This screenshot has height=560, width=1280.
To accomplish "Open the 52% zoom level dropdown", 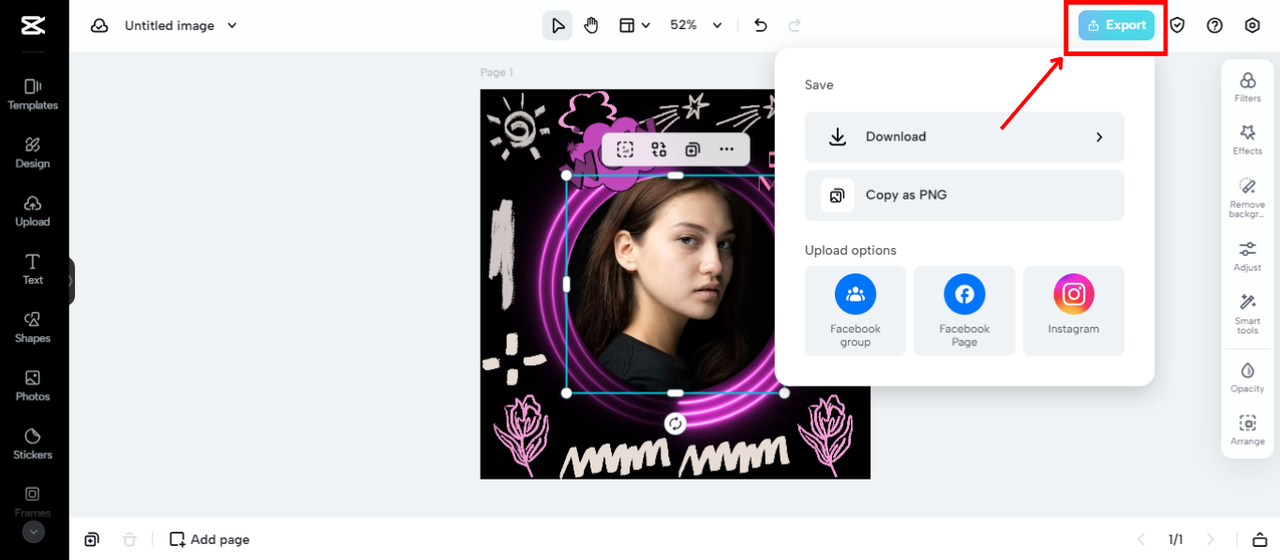I will coord(696,26).
